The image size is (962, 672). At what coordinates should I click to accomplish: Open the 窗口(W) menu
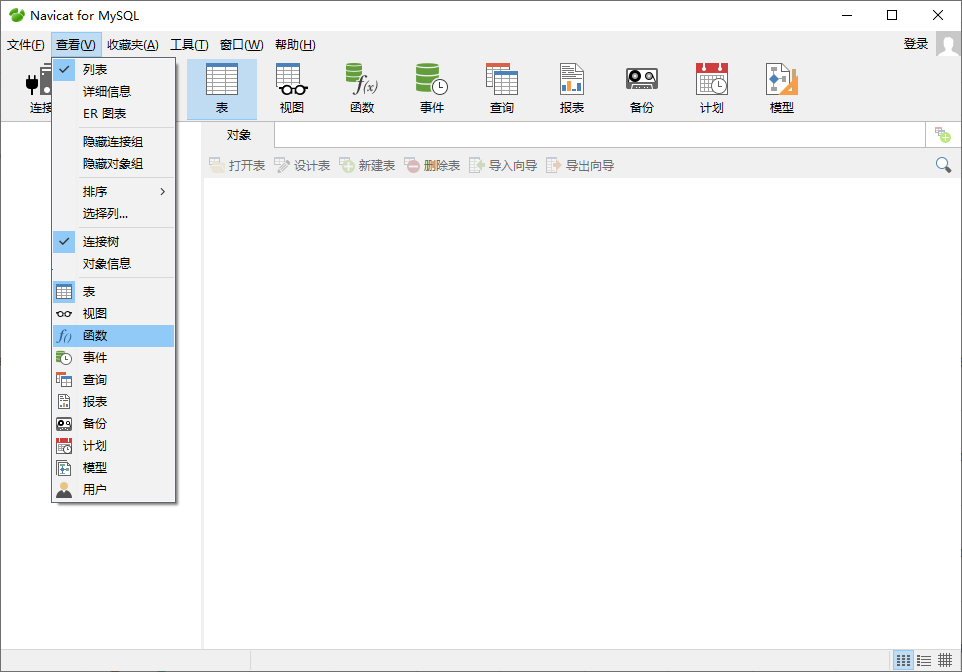pos(242,45)
